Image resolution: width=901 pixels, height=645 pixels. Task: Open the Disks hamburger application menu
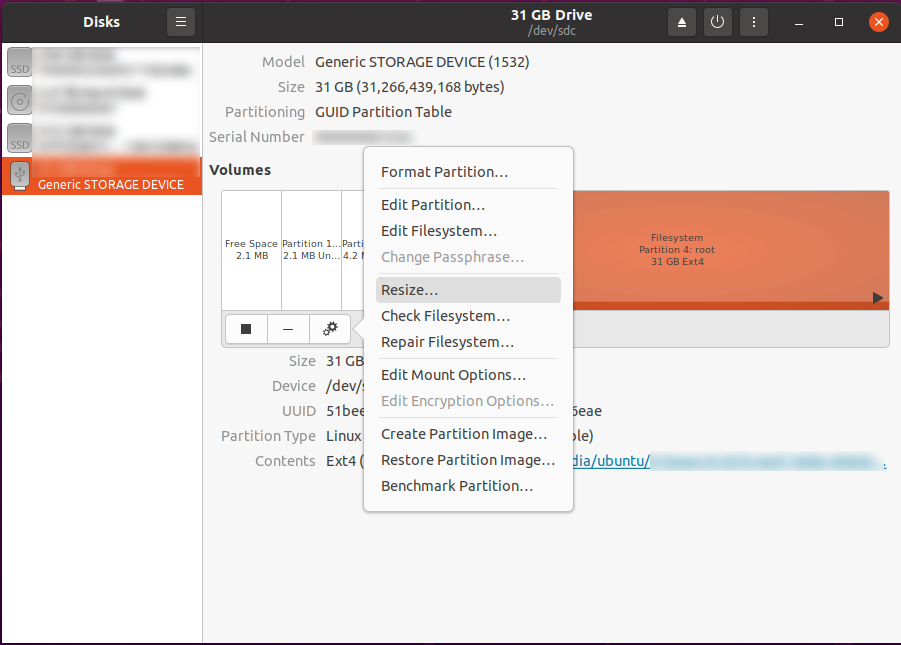(180, 22)
